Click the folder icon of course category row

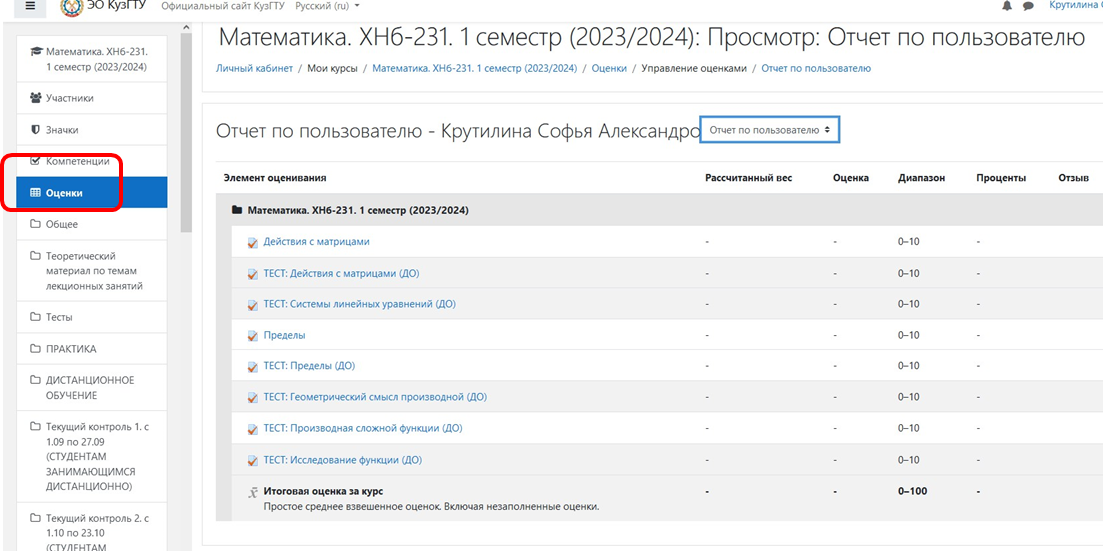(x=237, y=210)
